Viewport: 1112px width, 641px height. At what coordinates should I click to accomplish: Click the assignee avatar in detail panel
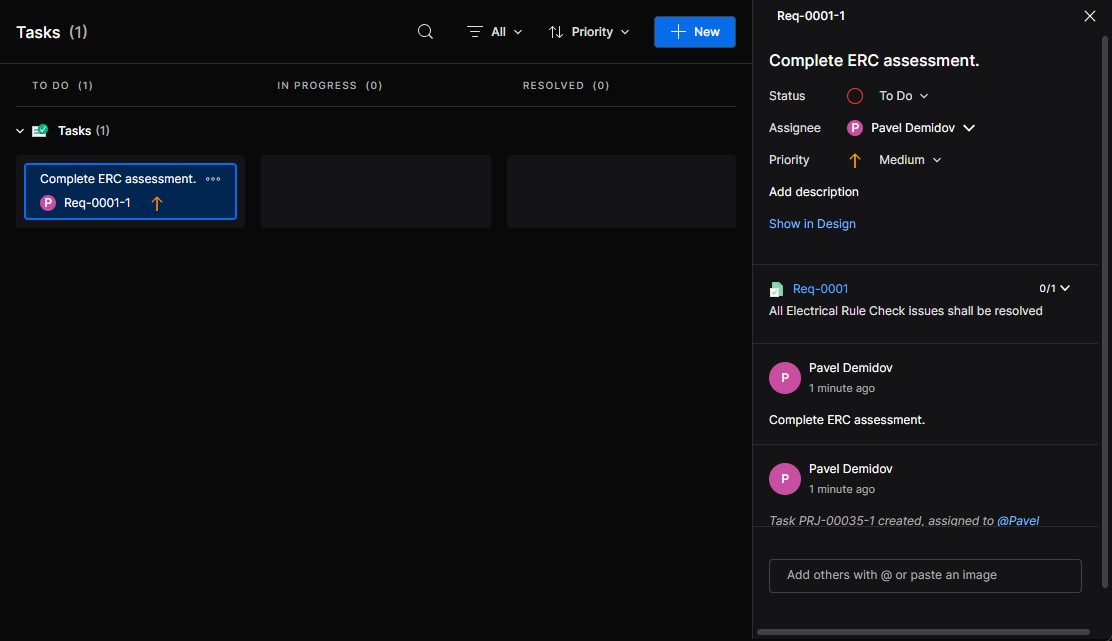855,128
